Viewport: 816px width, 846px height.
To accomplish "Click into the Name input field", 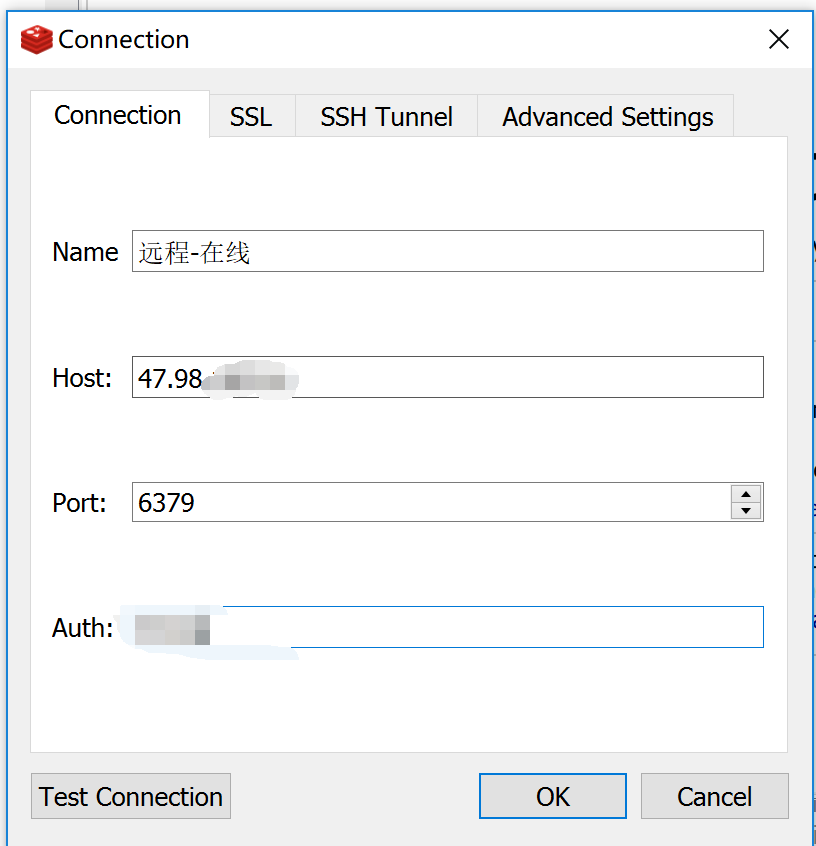I will (447, 252).
